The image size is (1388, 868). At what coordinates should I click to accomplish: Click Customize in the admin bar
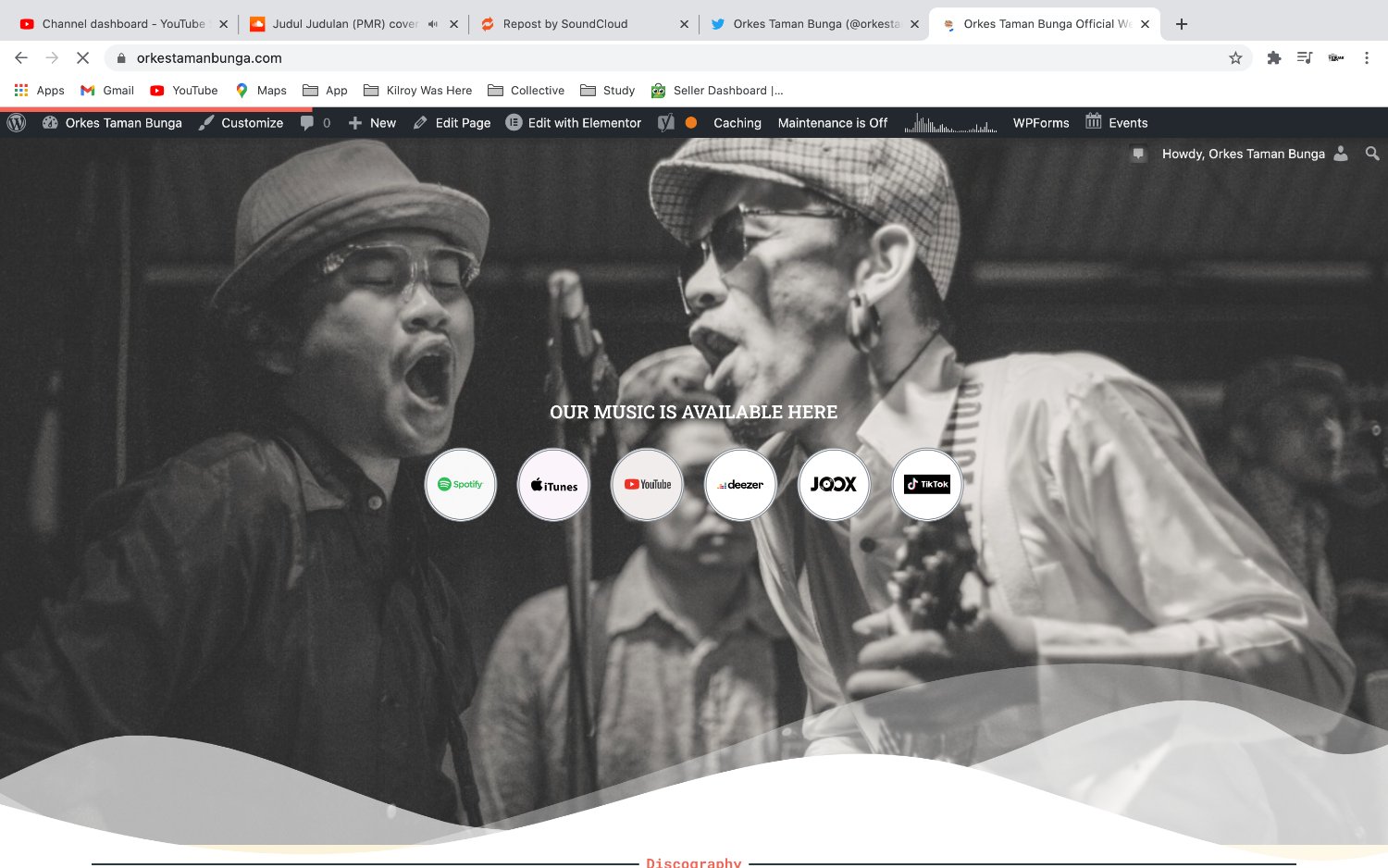[x=241, y=122]
